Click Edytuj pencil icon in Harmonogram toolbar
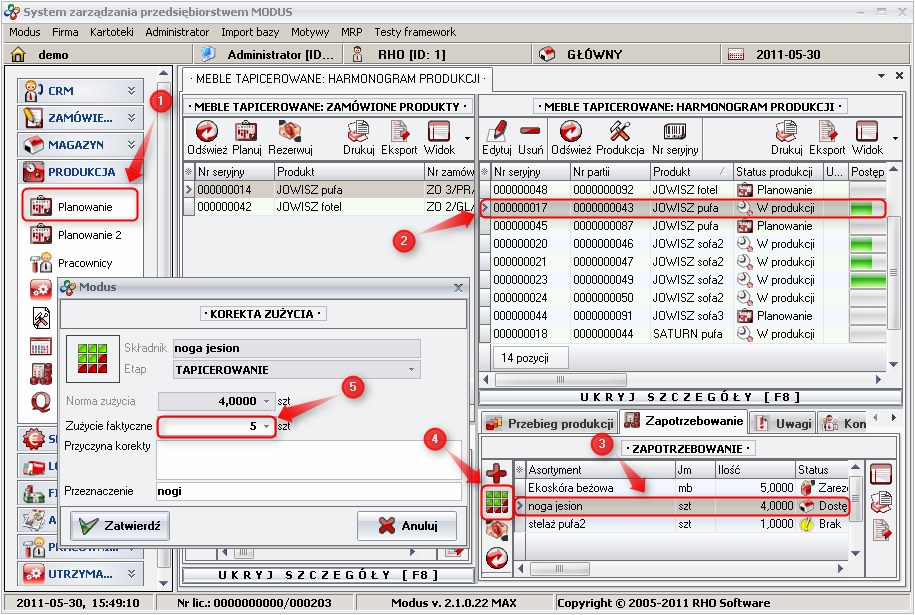915x615 pixels. [497, 132]
